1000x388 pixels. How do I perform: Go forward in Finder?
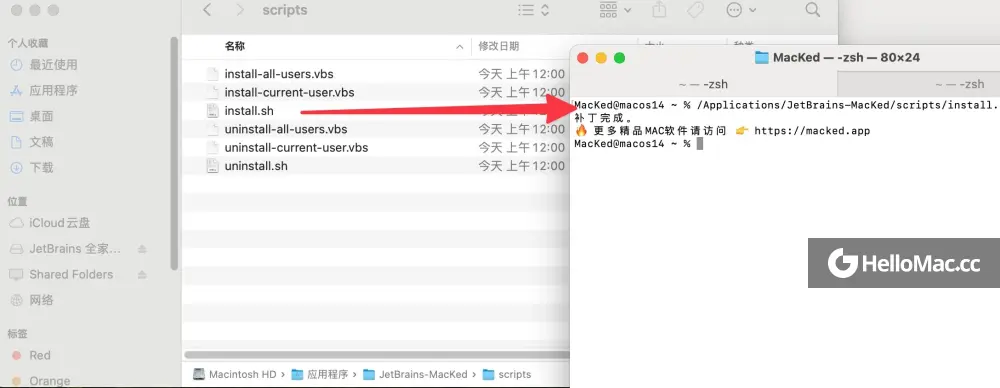(240, 10)
